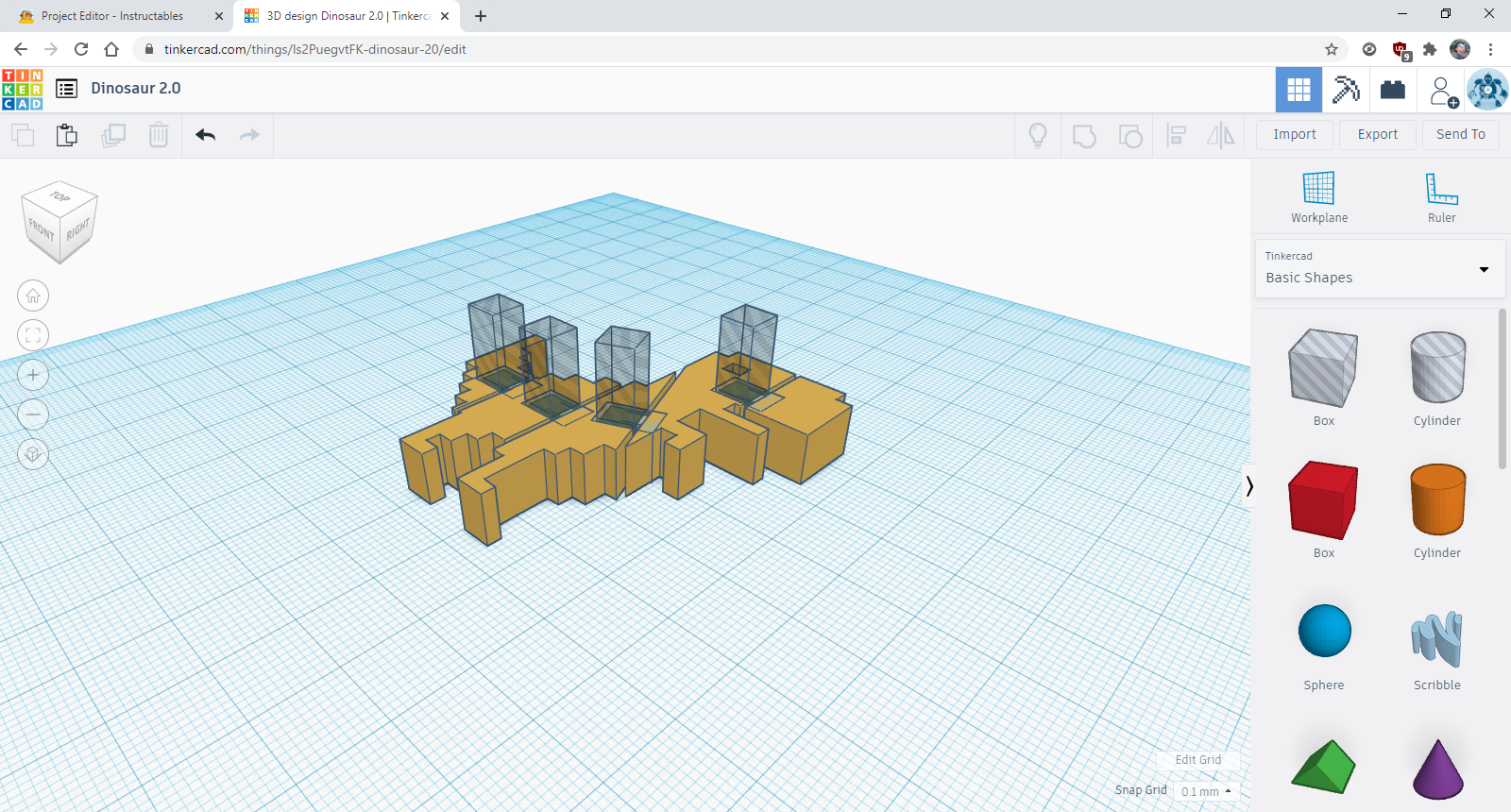Open the Basic Shapes dropdown
Viewport: 1511px width, 812px height.
click(1380, 268)
